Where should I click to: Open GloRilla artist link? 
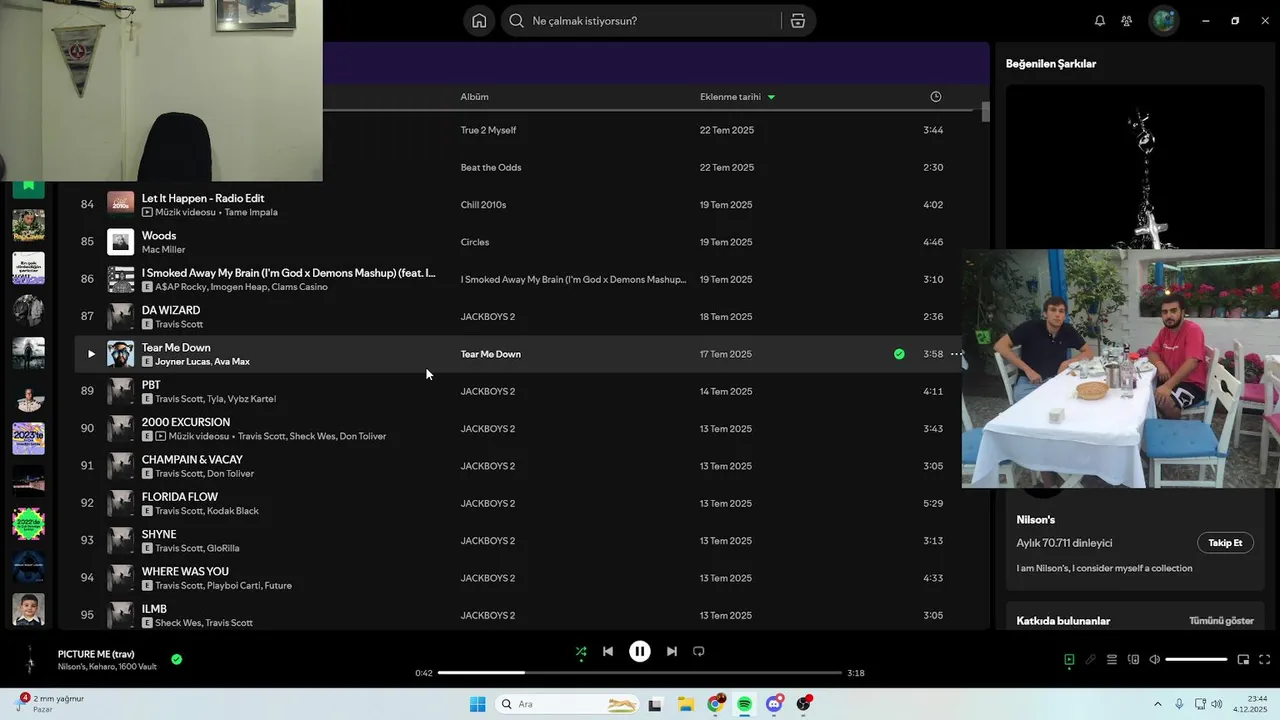click(x=223, y=548)
